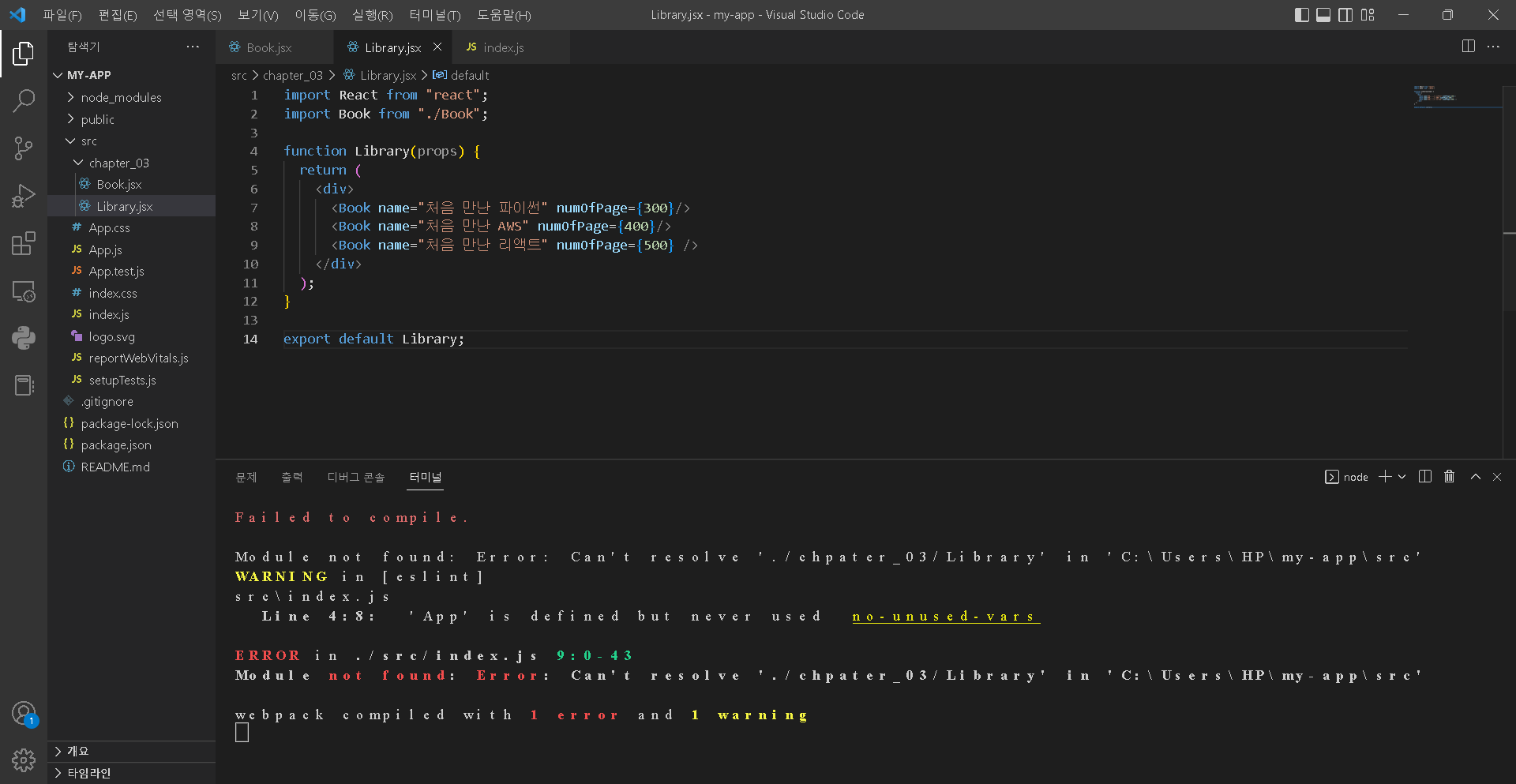1516x784 pixels.
Task: Open the Extensions view
Action: pos(24,243)
